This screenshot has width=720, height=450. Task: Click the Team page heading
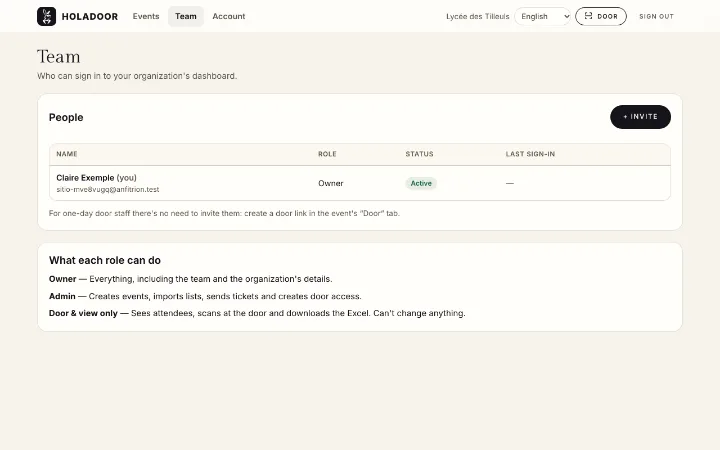59,57
